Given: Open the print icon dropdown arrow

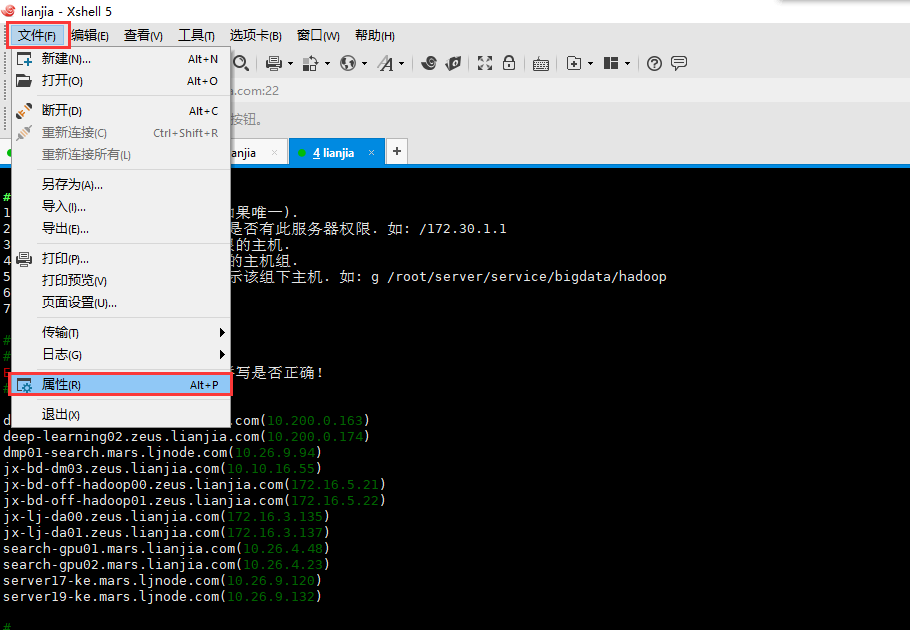Looking at the screenshot, I should 290,63.
